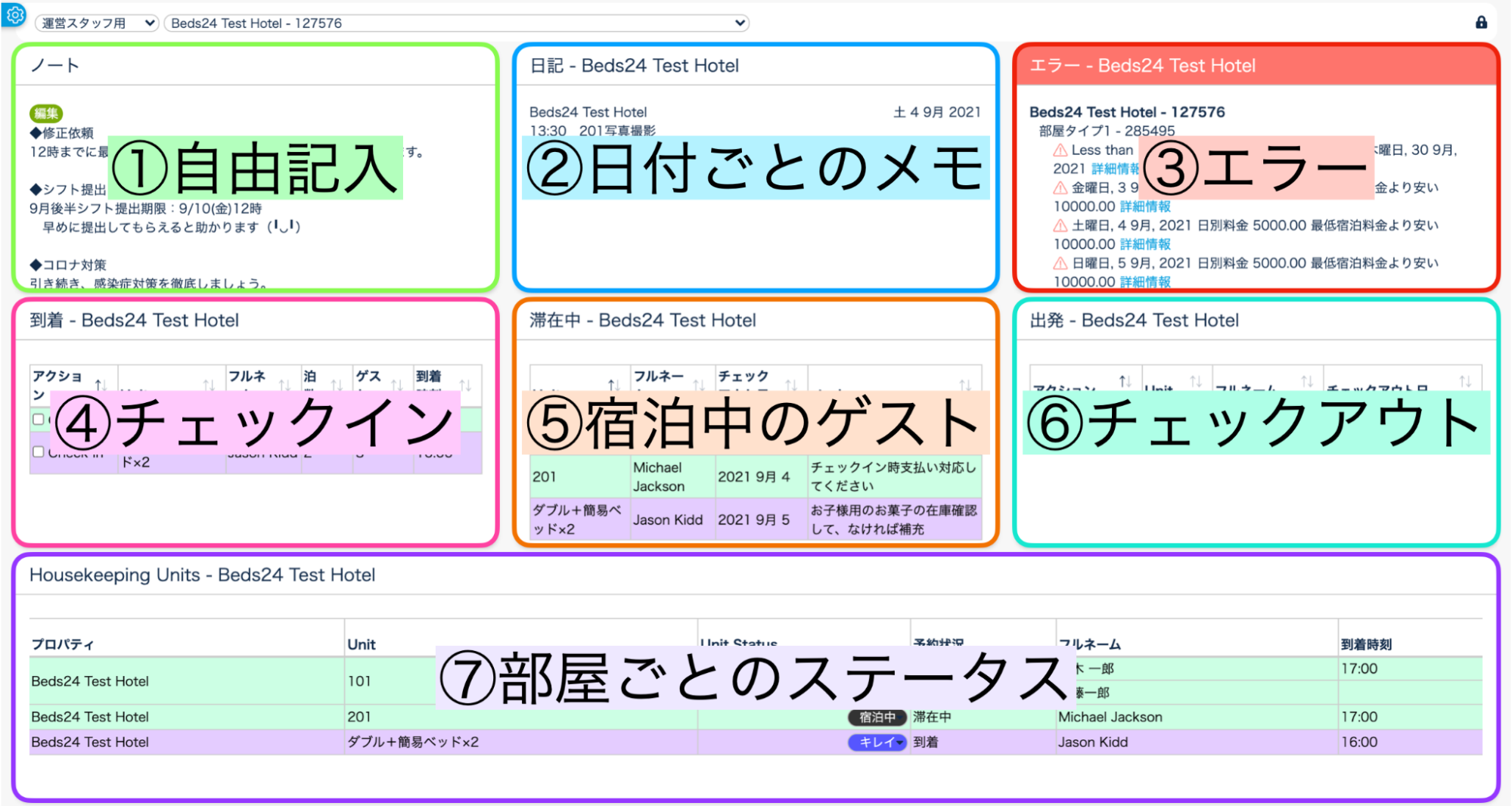Open 詳細情報 link for 土曜日 4 9月
The width and height of the screenshot is (1512, 806).
1145,244
